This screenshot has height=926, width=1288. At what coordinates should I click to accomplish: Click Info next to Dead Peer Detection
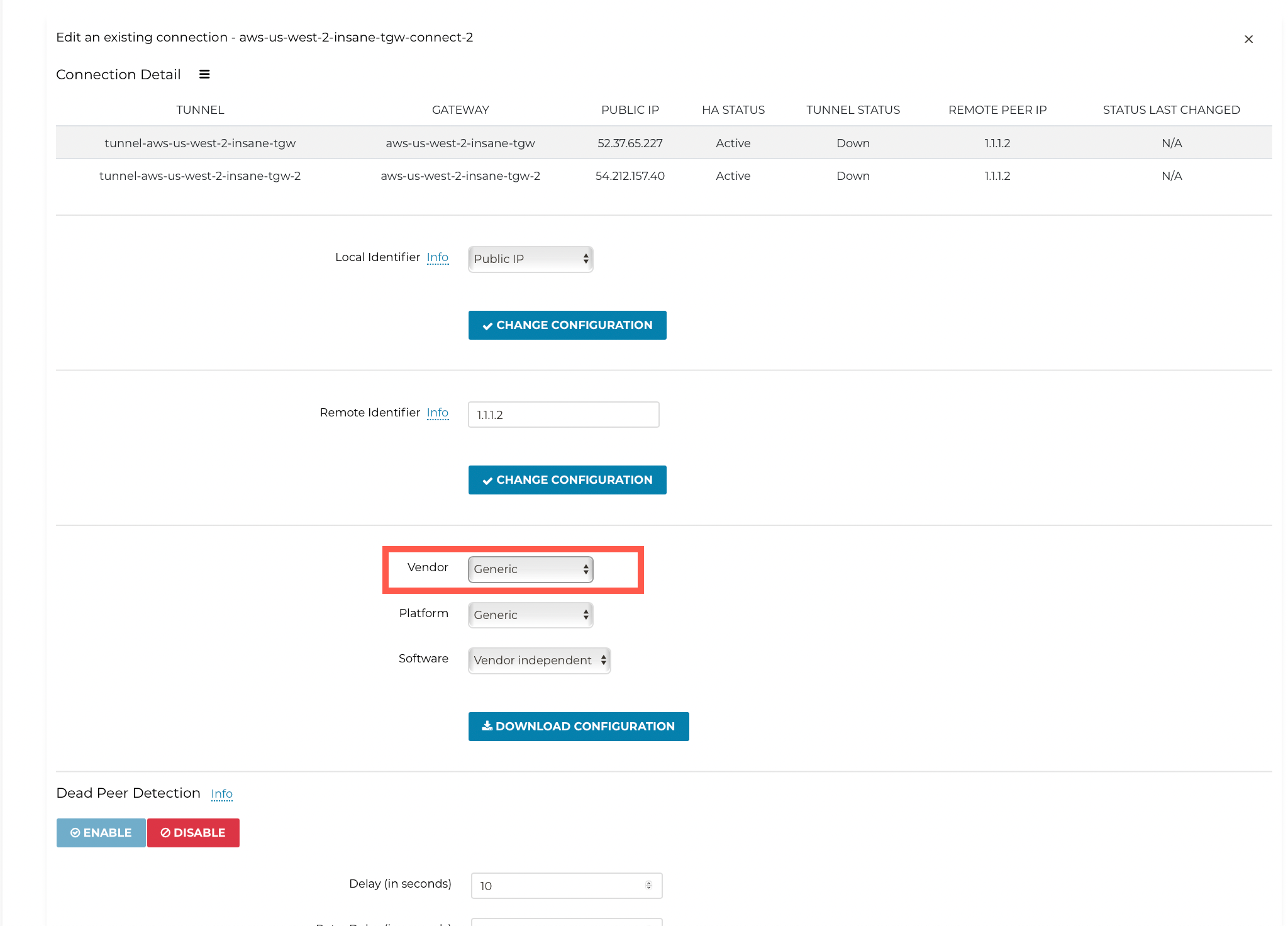point(221,793)
